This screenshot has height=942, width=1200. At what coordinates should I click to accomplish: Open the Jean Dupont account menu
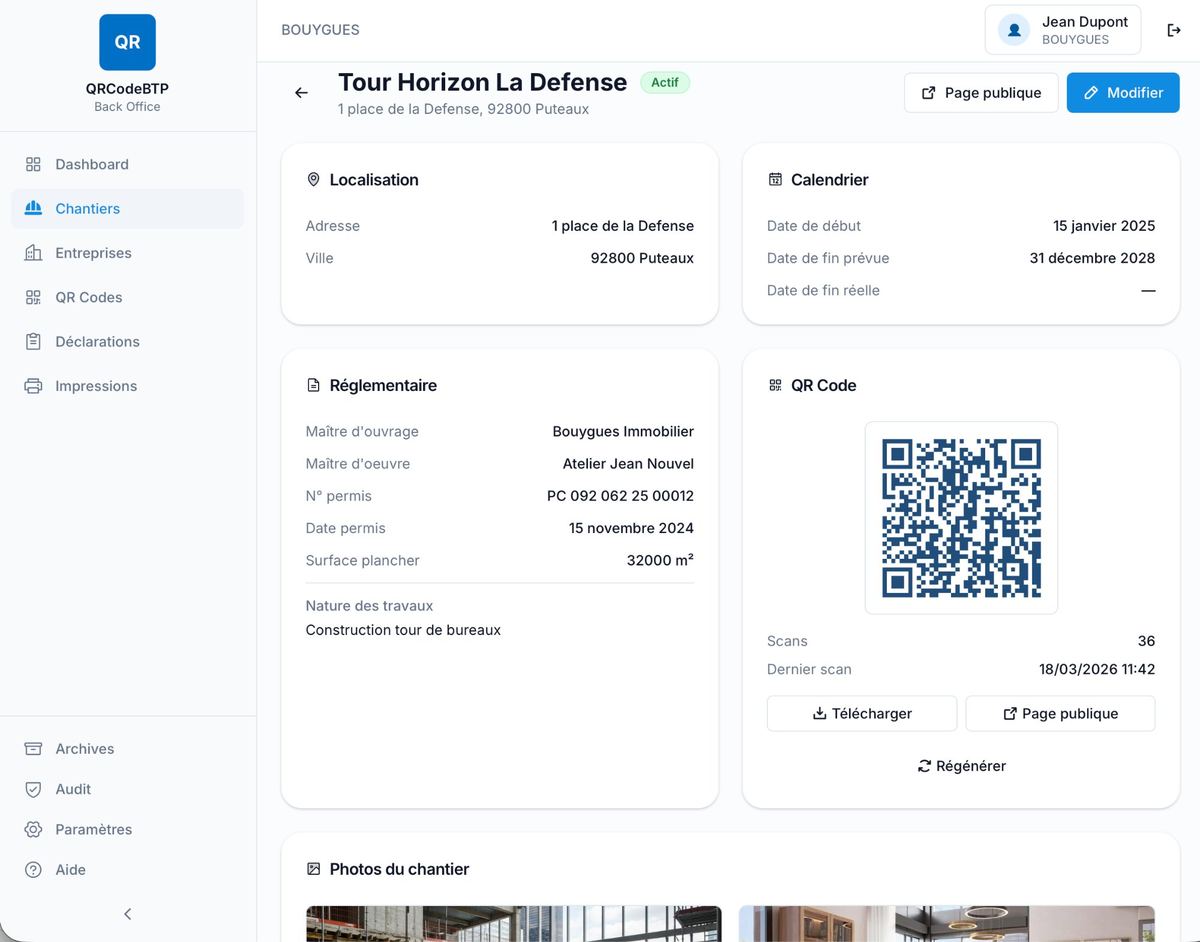1062,30
